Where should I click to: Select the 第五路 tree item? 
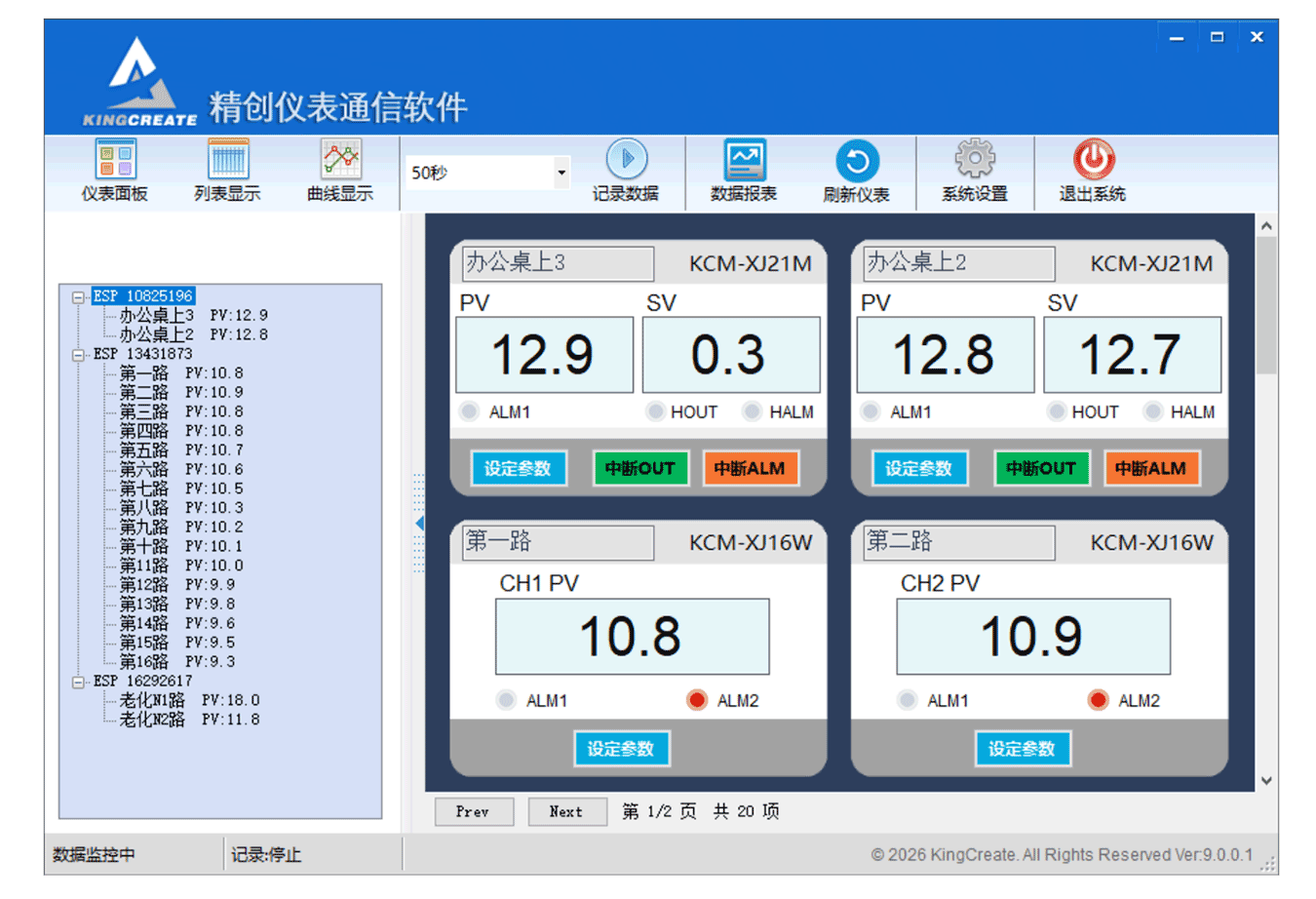coord(144,449)
